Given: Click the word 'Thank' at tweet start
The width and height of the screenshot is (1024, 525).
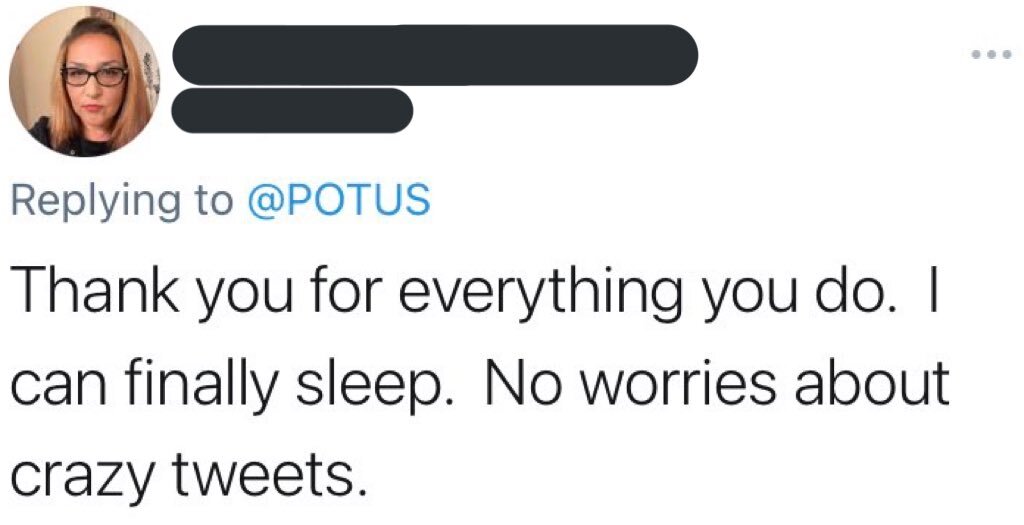Looking at the screenshot, I should click(x=94, y=291).
